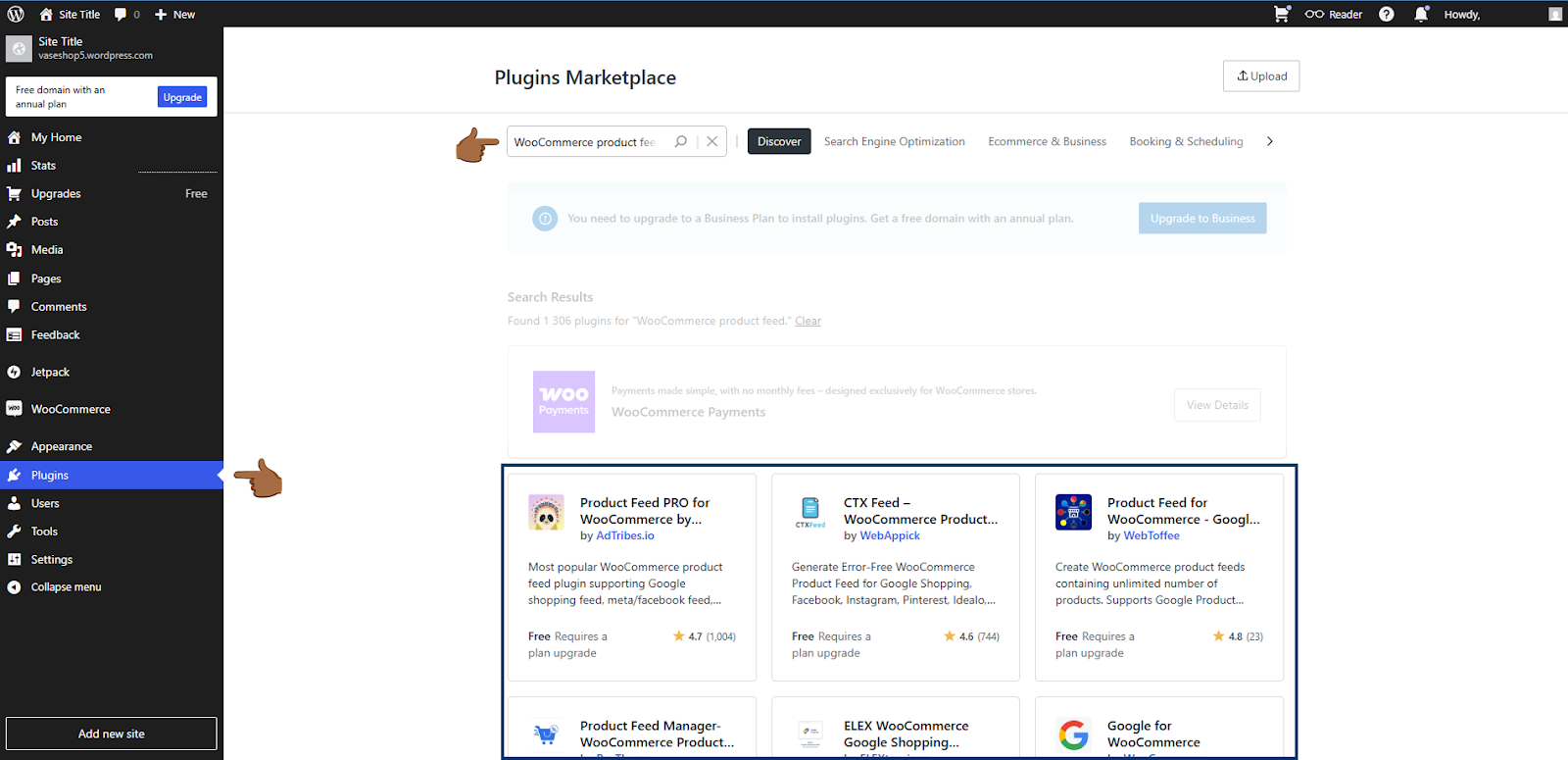Click the user avatar in top right
Screen dimensions: 1568x760
coord(1555,14)
